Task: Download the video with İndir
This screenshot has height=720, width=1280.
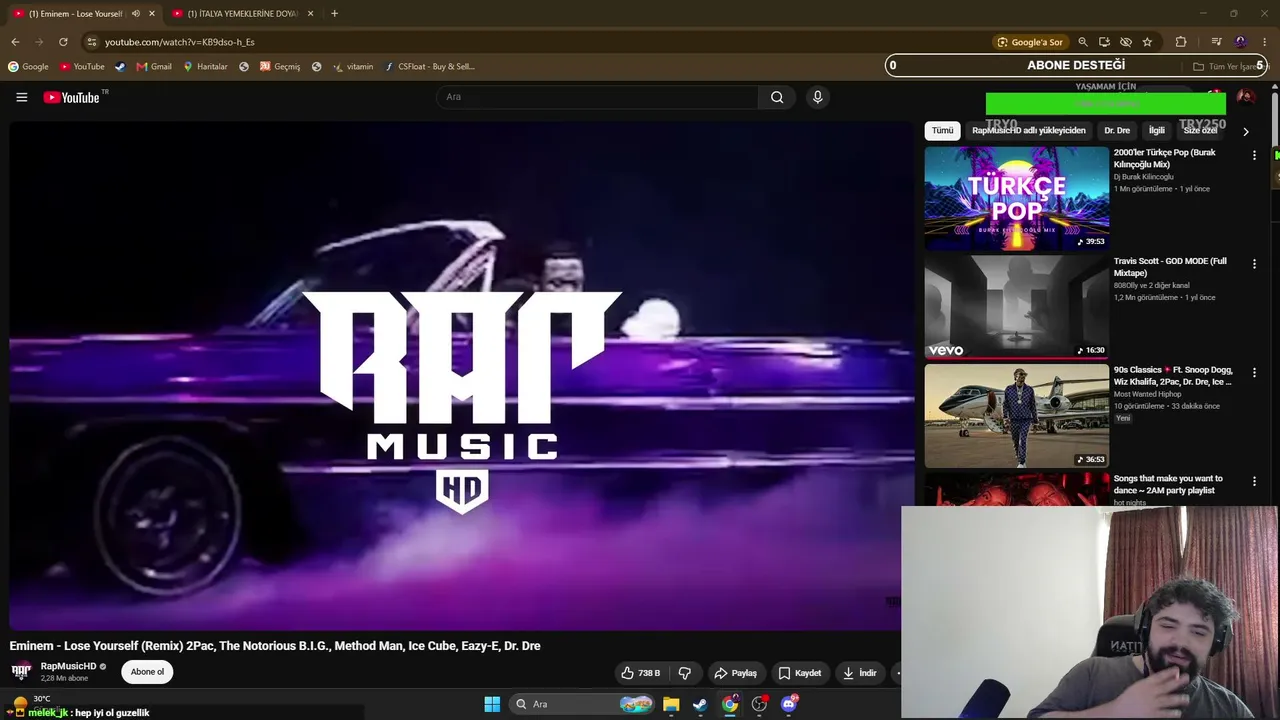Action: [860, 673]
